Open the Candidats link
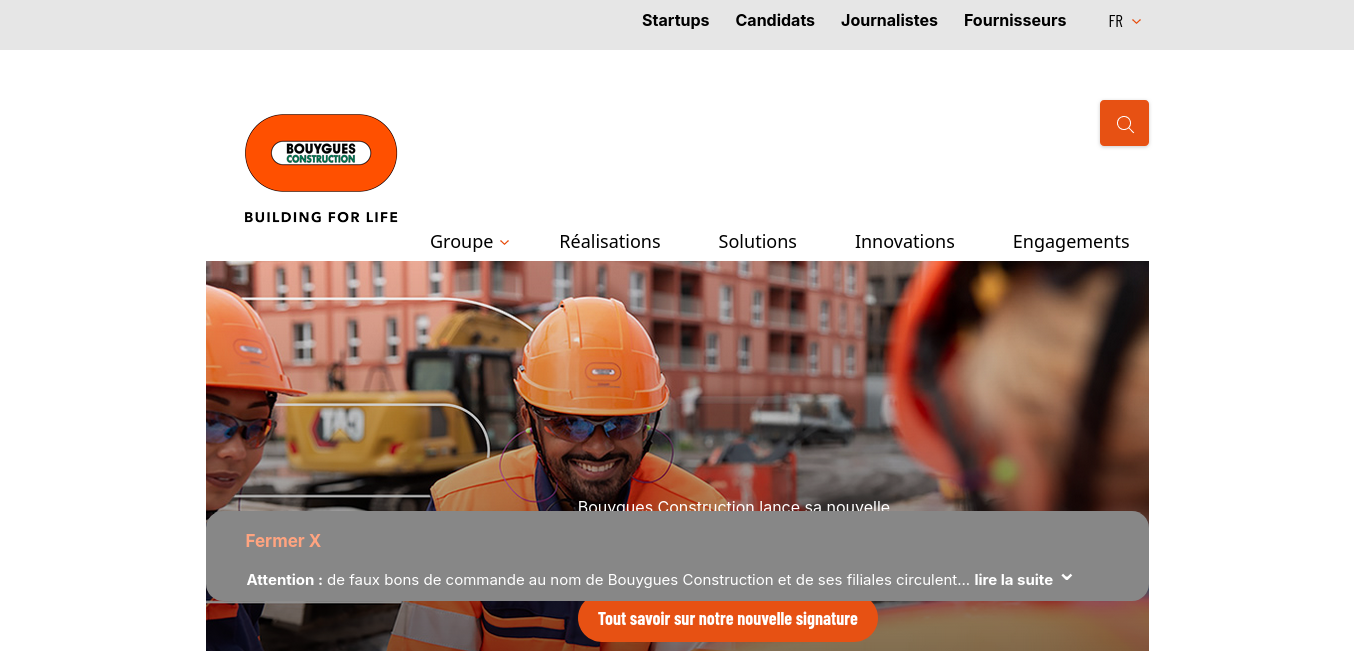 click(x=775, y=20)
